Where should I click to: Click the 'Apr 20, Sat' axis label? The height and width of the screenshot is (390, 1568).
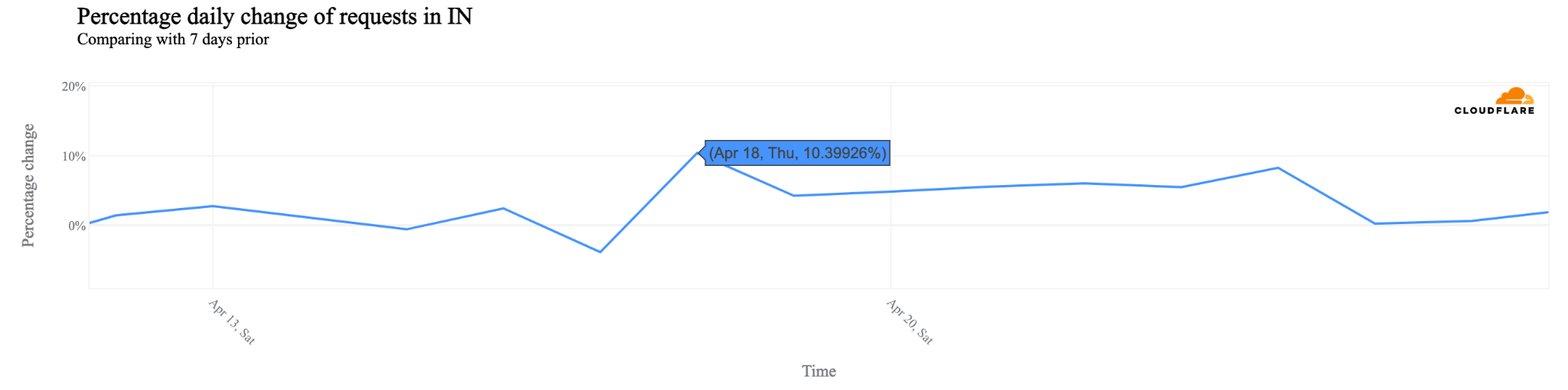910,322
